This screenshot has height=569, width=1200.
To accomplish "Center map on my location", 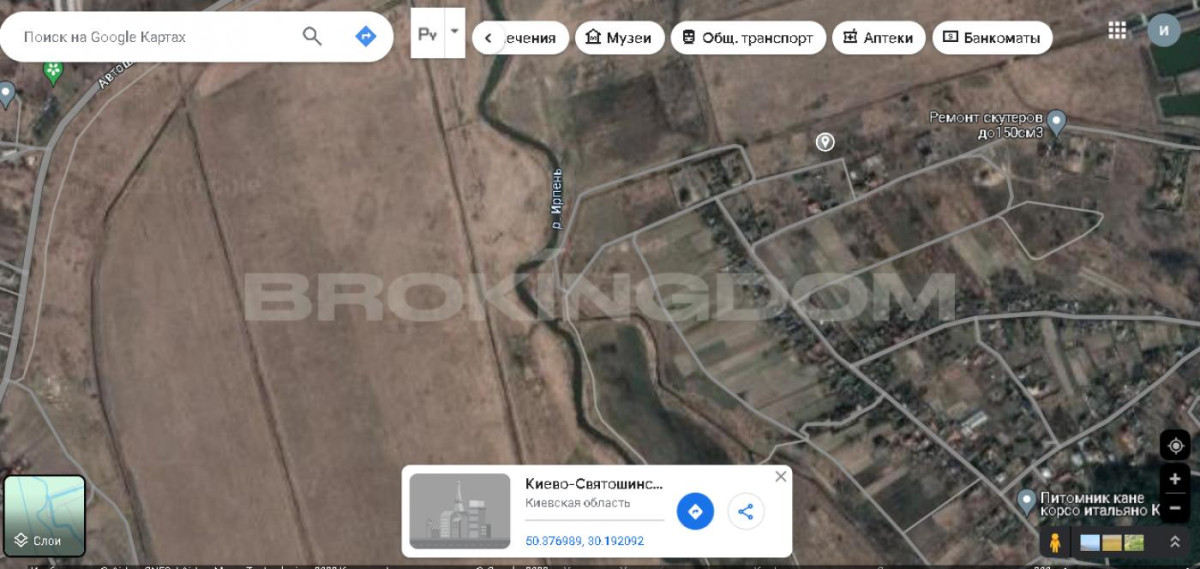I will pyautogui.click(x=1174, y=445).
